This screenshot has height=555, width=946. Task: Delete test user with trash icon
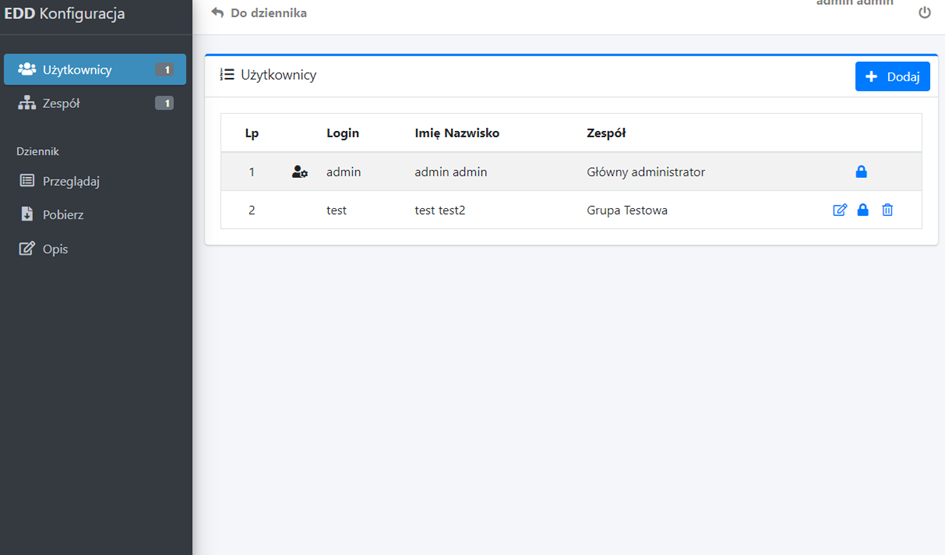pyautogui.click(x=887, y=210)
